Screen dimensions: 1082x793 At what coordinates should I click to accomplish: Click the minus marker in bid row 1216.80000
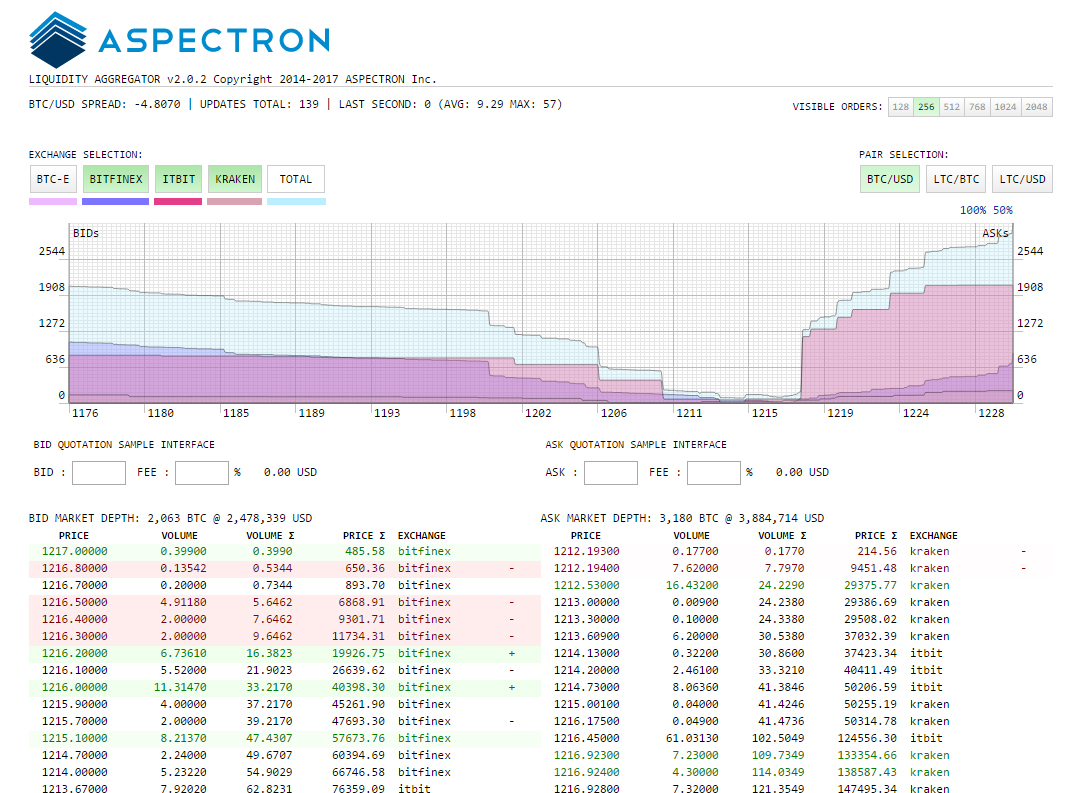point(511,569)
